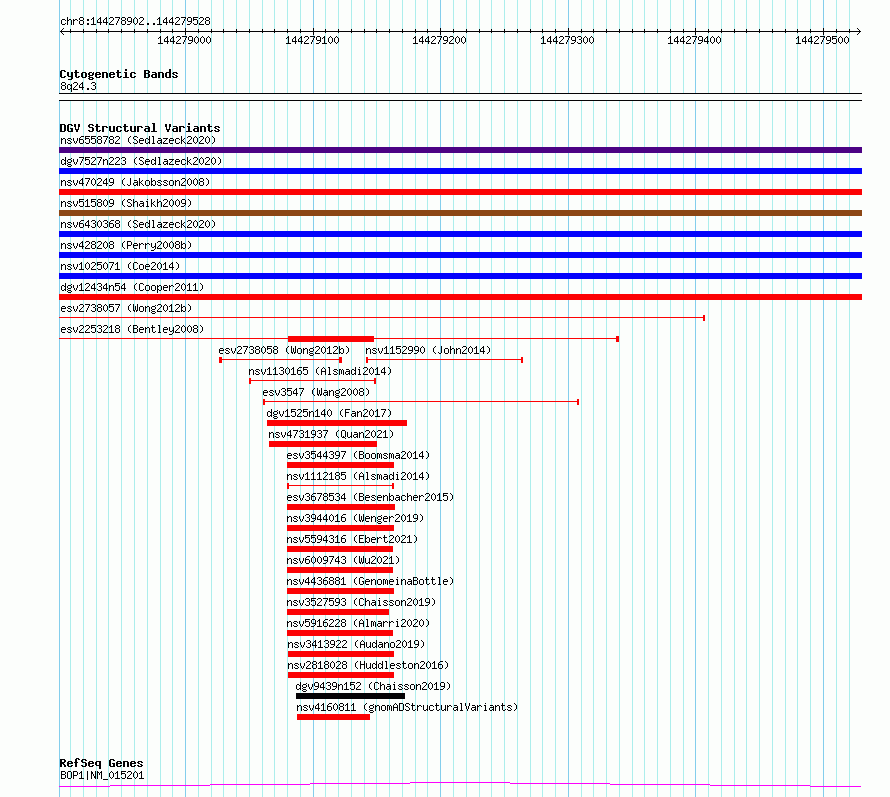
Task: Click the nsv1025071 (Coe2014) label
Action: pyautogui.click(x=120, y=266)
